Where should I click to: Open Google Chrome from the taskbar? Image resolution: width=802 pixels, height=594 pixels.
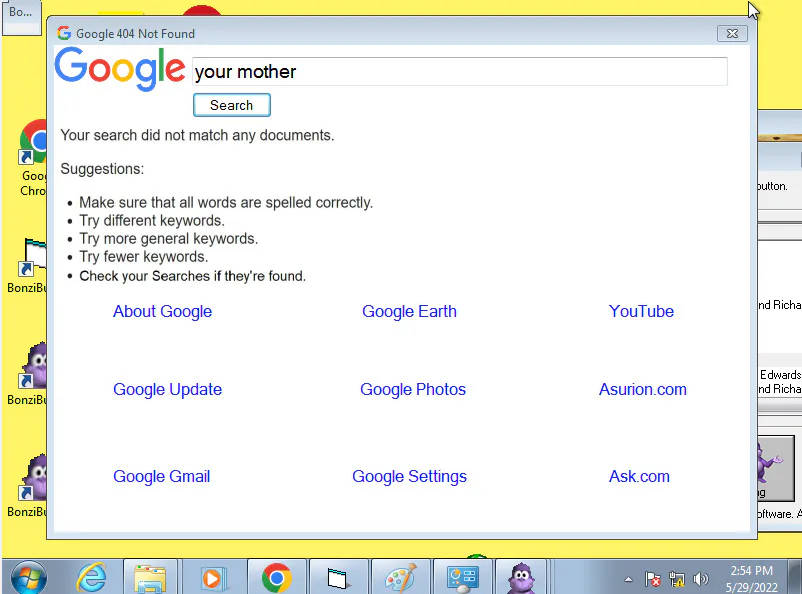(277, 579)
